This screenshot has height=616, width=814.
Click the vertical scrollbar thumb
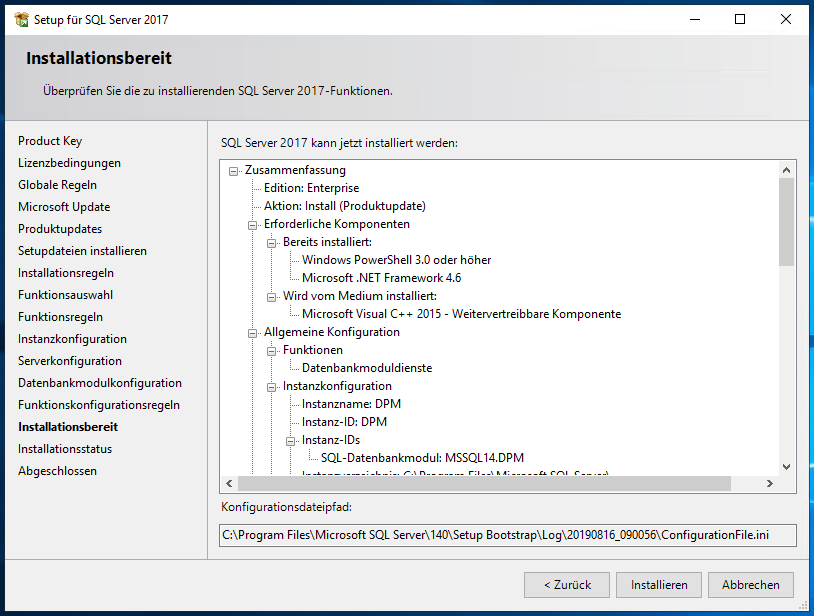[786, 222]
